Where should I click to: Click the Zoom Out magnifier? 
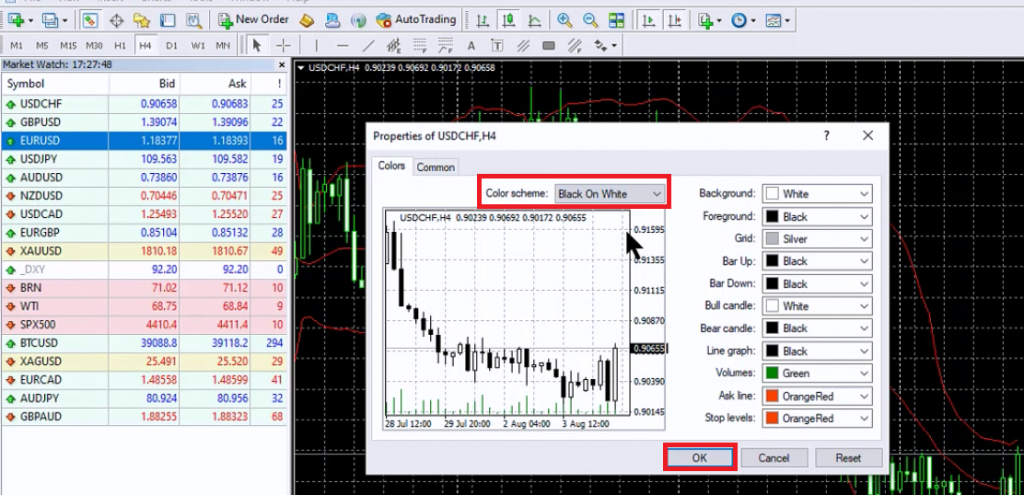[590, 20]
